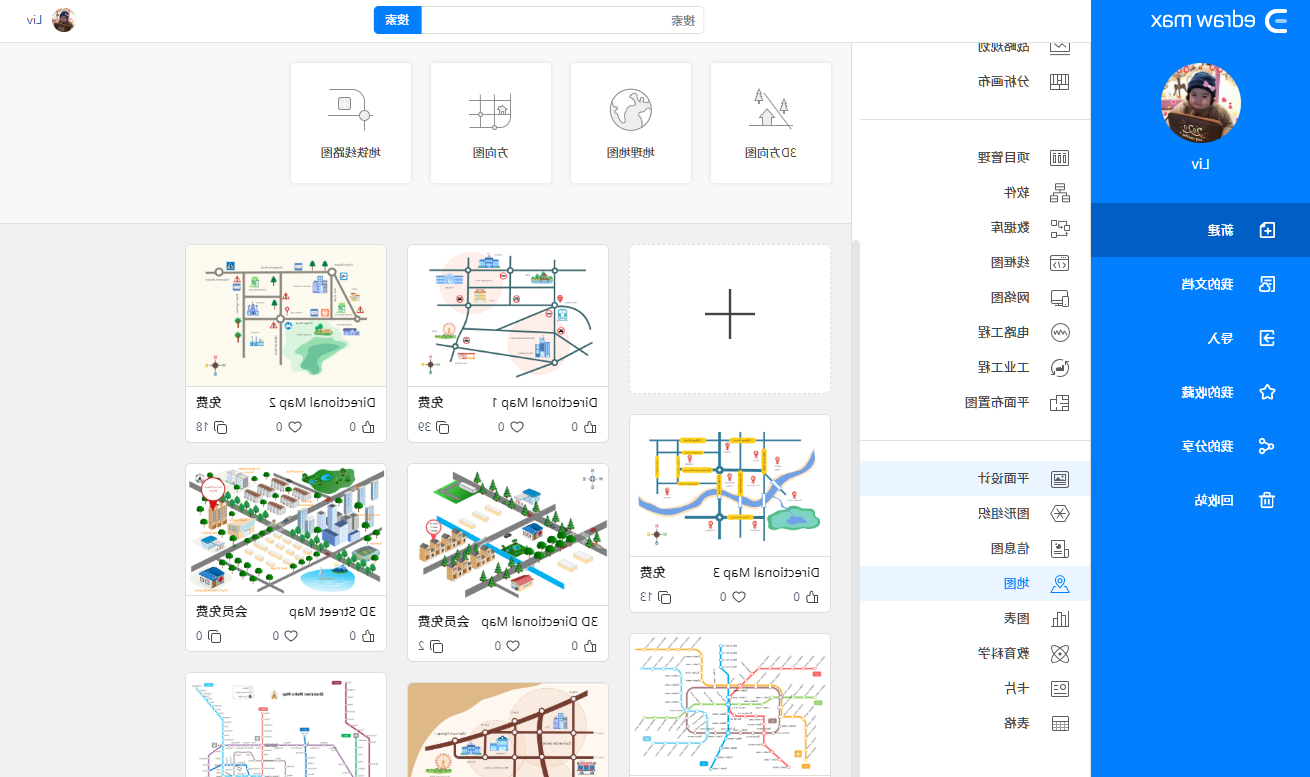
Task: Select the 信息图 category icon
Action: tap(1060, 548)
